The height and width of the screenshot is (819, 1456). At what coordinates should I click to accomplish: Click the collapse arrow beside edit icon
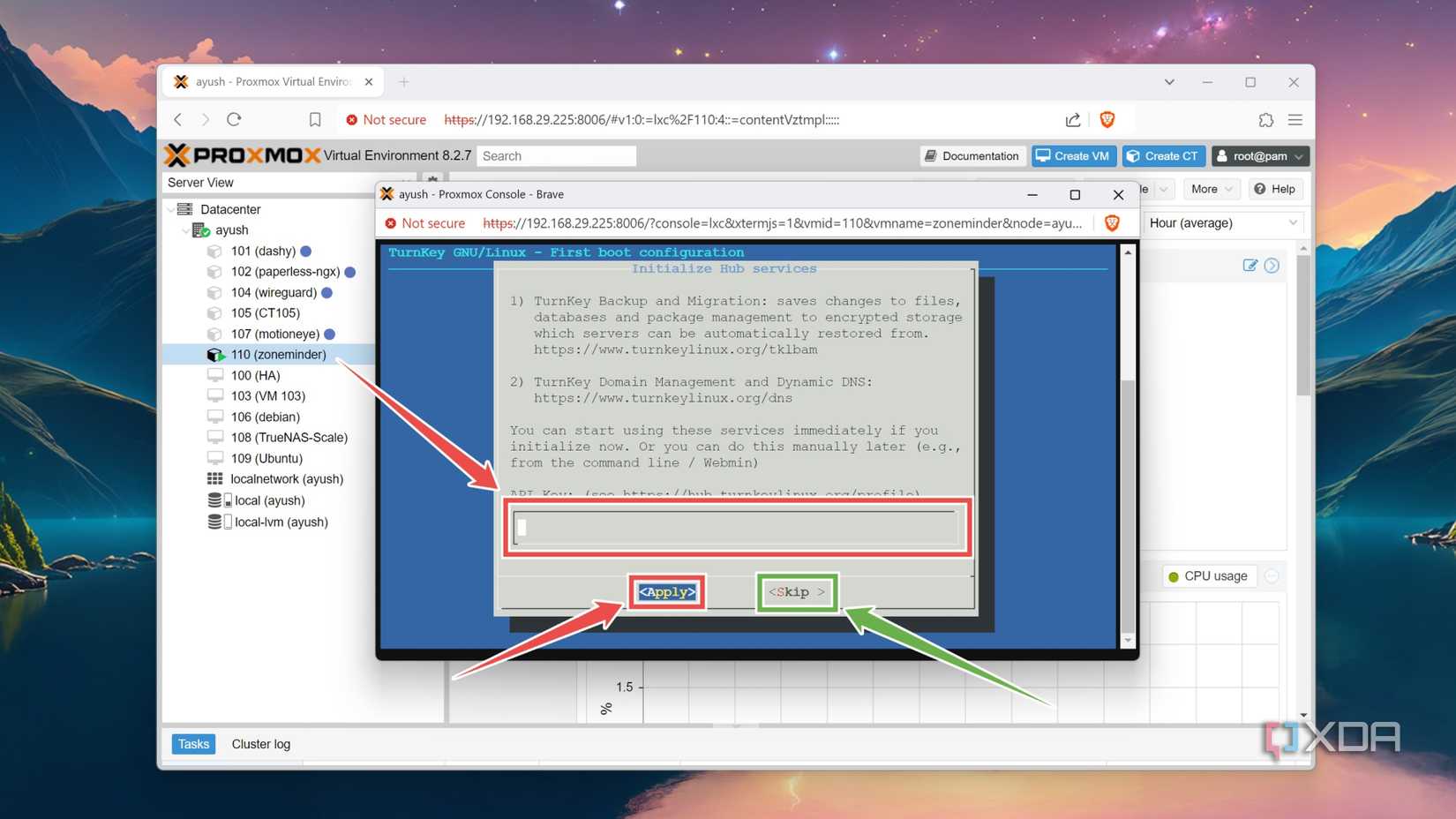[x=1272, y=266]
